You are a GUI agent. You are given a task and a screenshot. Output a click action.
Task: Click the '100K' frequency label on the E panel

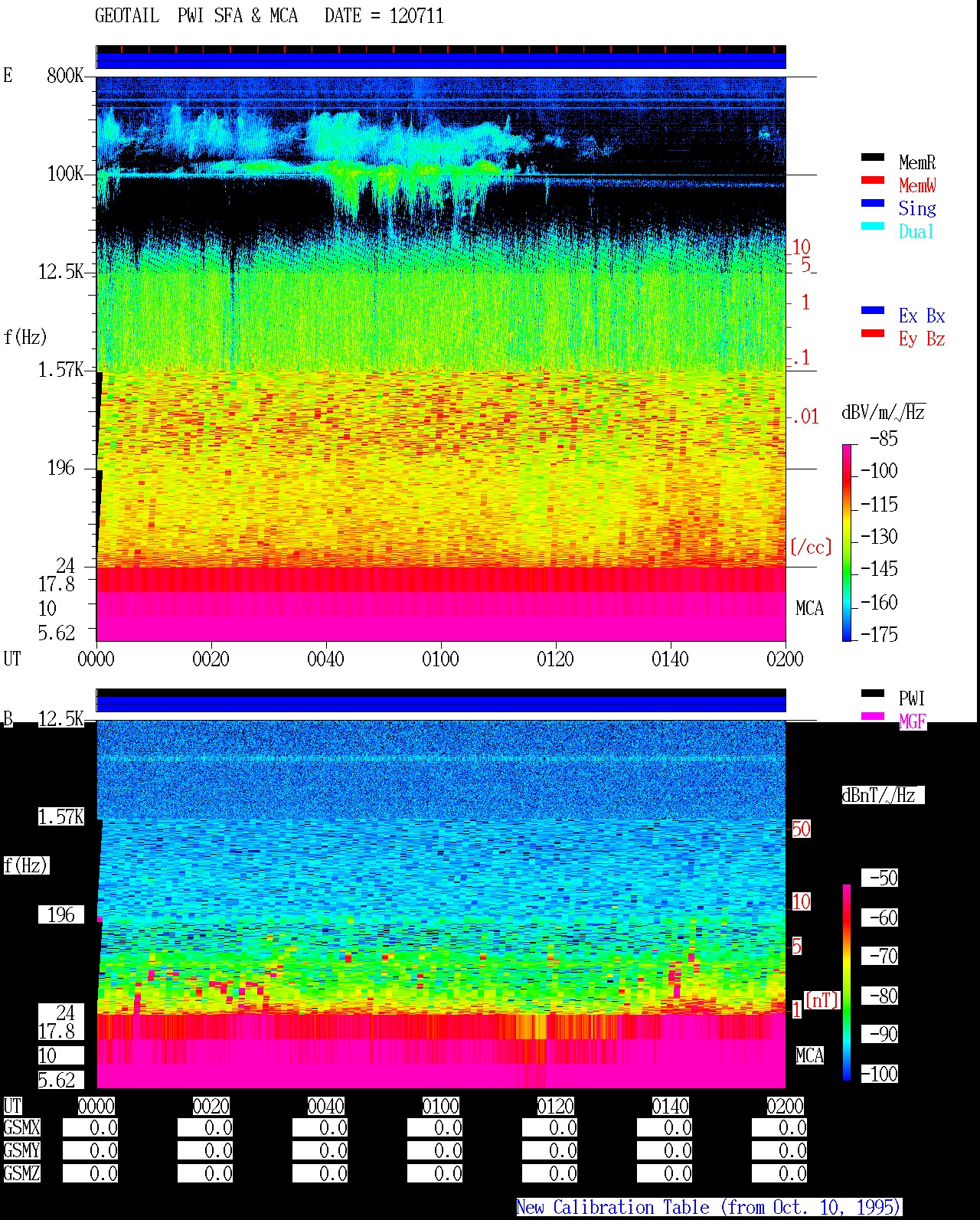[65, 174]
